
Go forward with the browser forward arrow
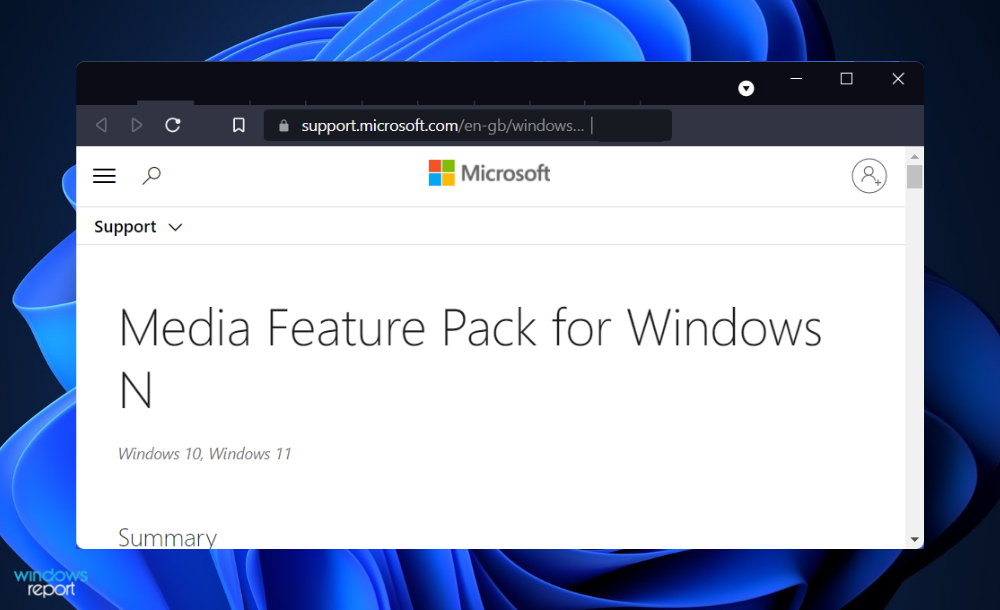coord(136,125)
